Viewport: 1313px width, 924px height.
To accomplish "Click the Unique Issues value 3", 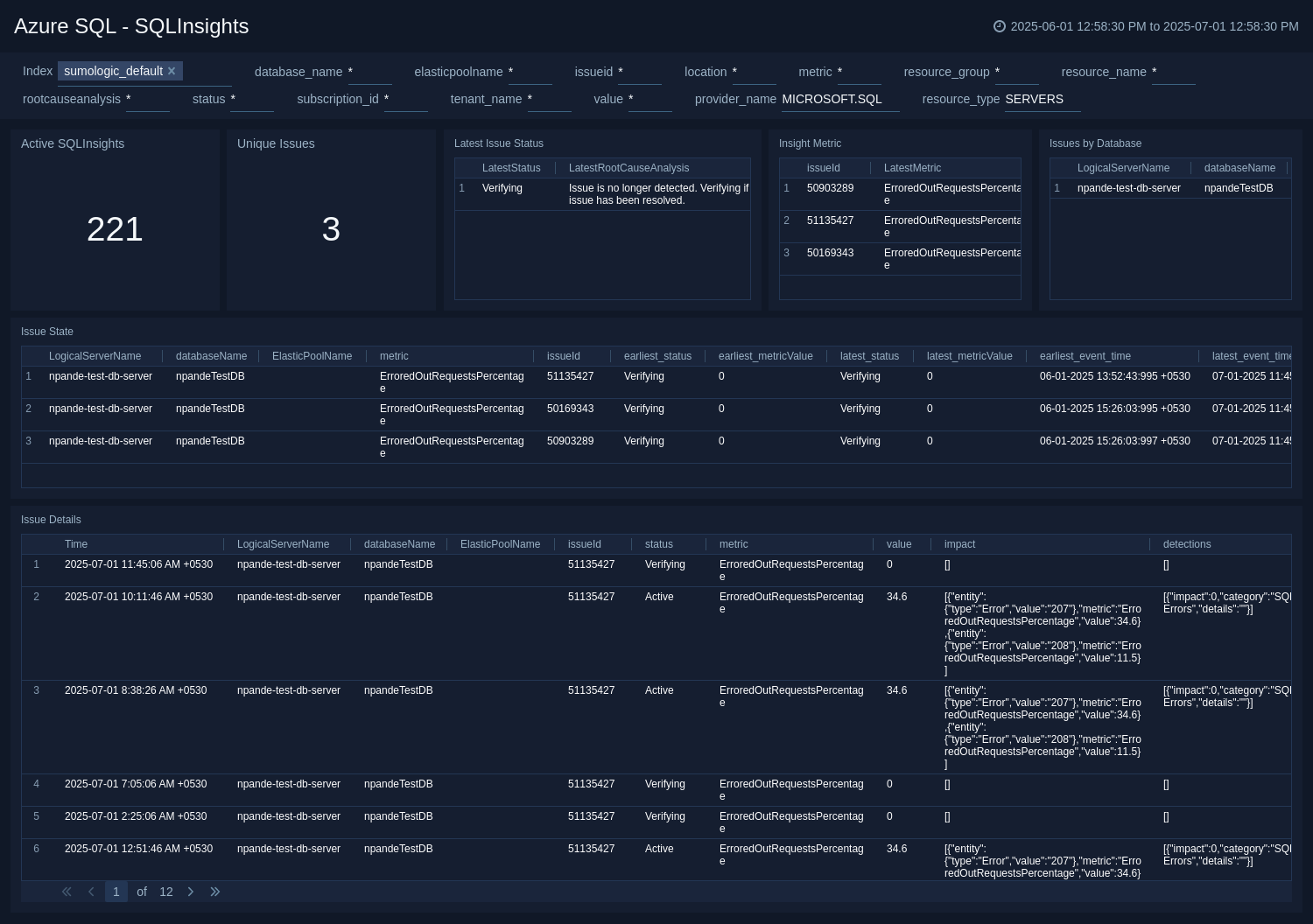I will point(331,229).
